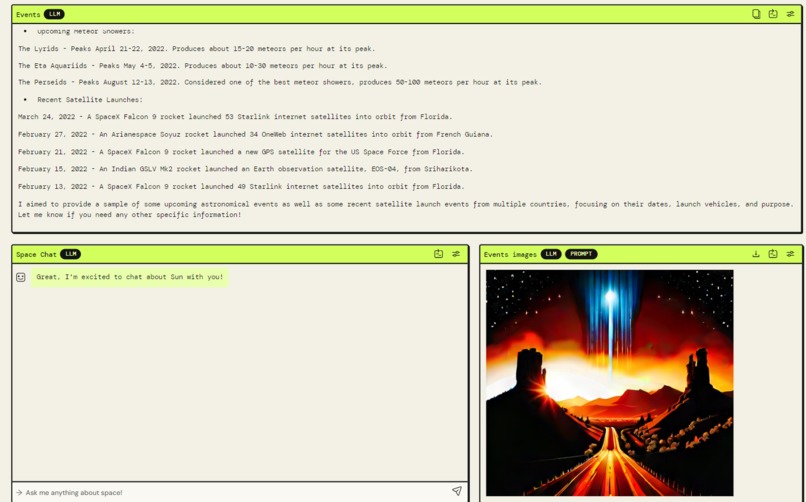Select the Eta Aquariids line
This screenshot has height=502, width=806.
pos(203,66)
